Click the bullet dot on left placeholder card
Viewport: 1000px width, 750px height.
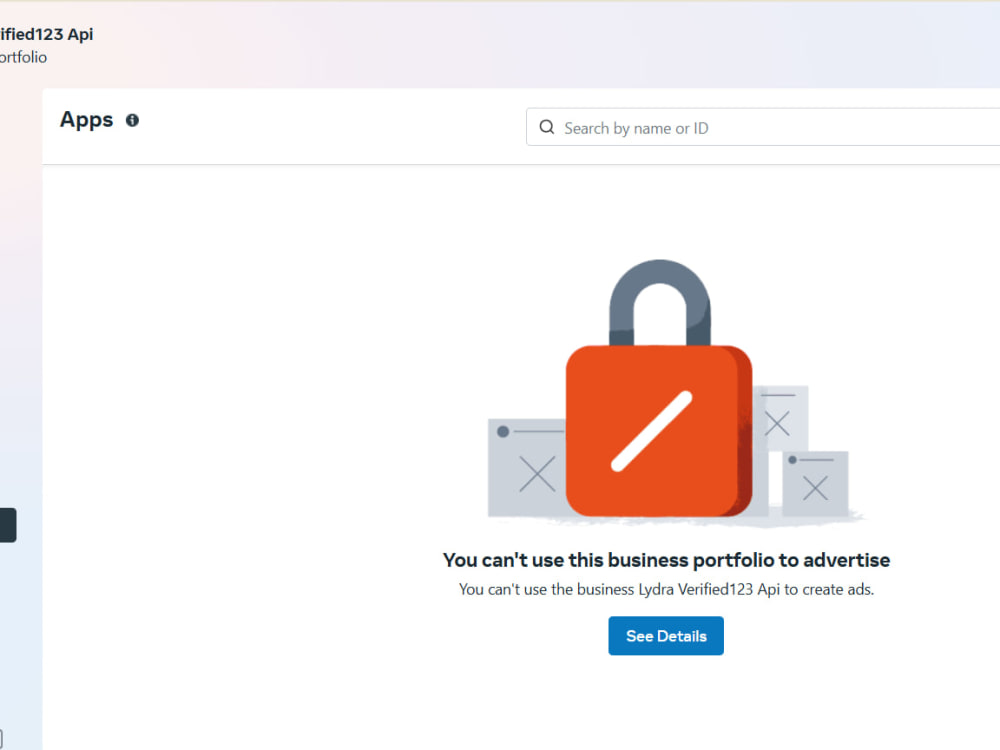click(503, 432)
